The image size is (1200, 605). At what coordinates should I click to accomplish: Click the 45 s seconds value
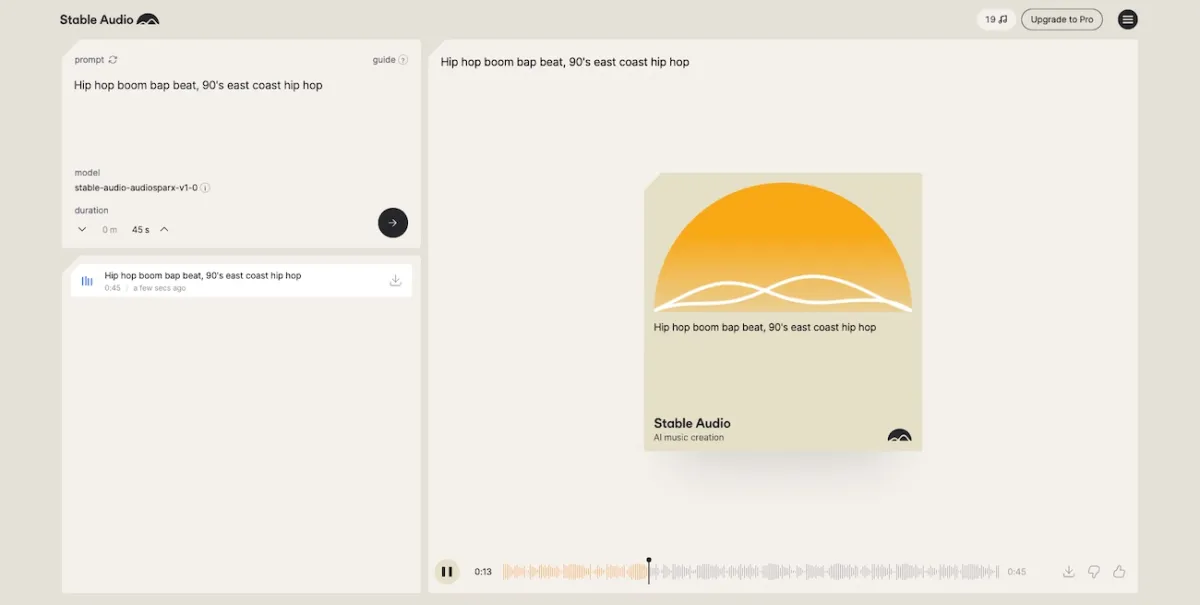coord(140,230)
